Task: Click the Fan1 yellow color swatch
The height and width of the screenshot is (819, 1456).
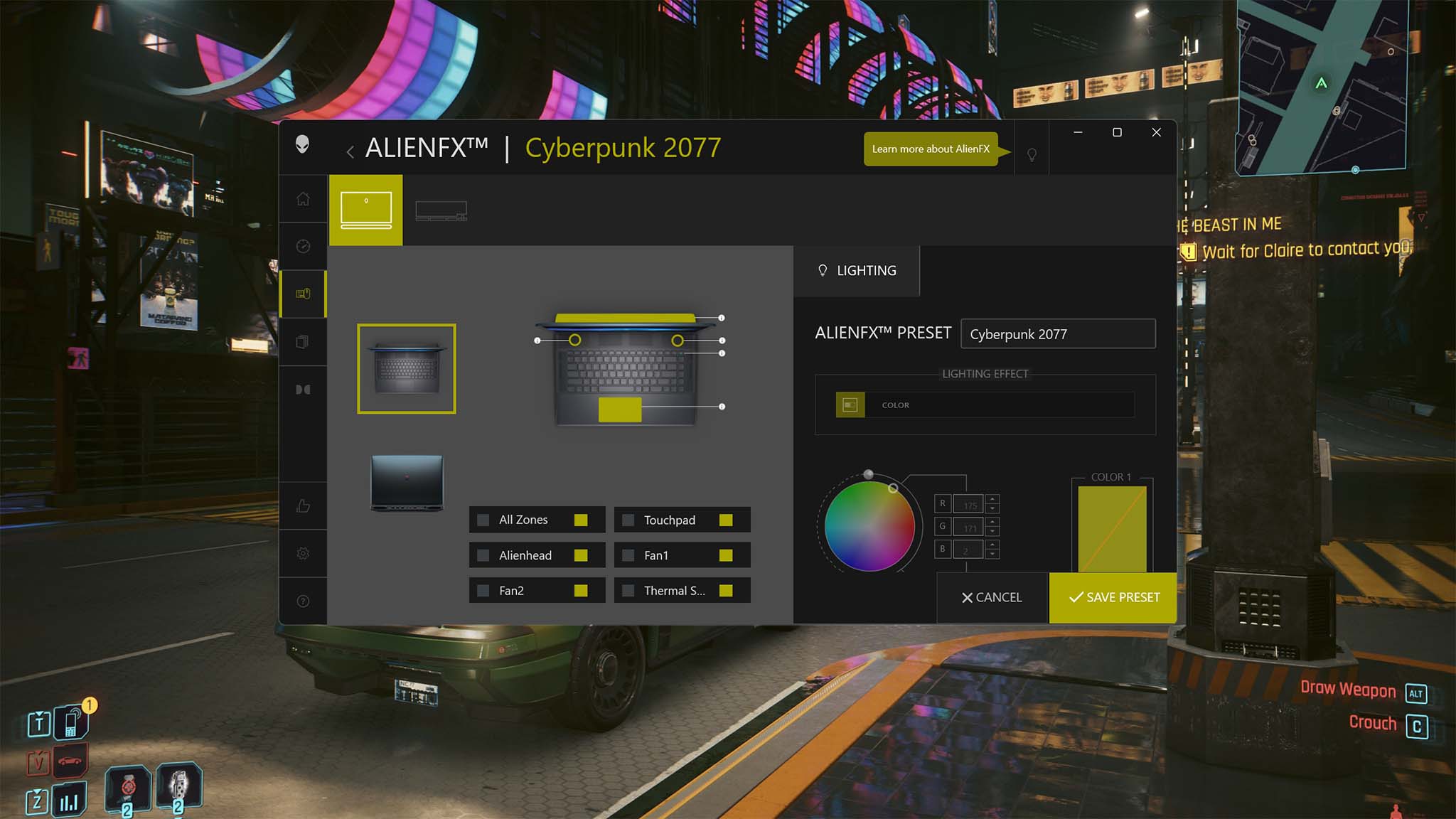Action: pos(726,555)
